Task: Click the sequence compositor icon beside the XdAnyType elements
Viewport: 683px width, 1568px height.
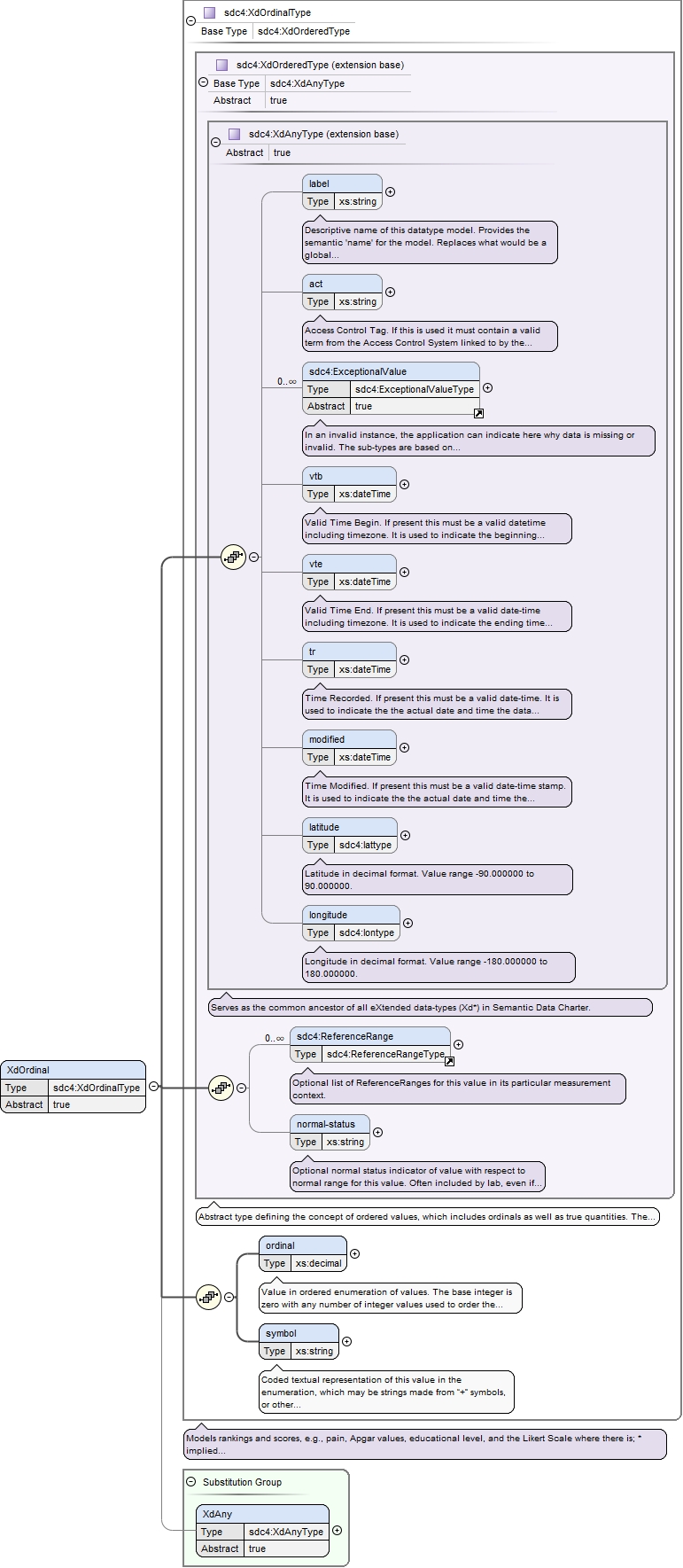Action: coord(233,558)
